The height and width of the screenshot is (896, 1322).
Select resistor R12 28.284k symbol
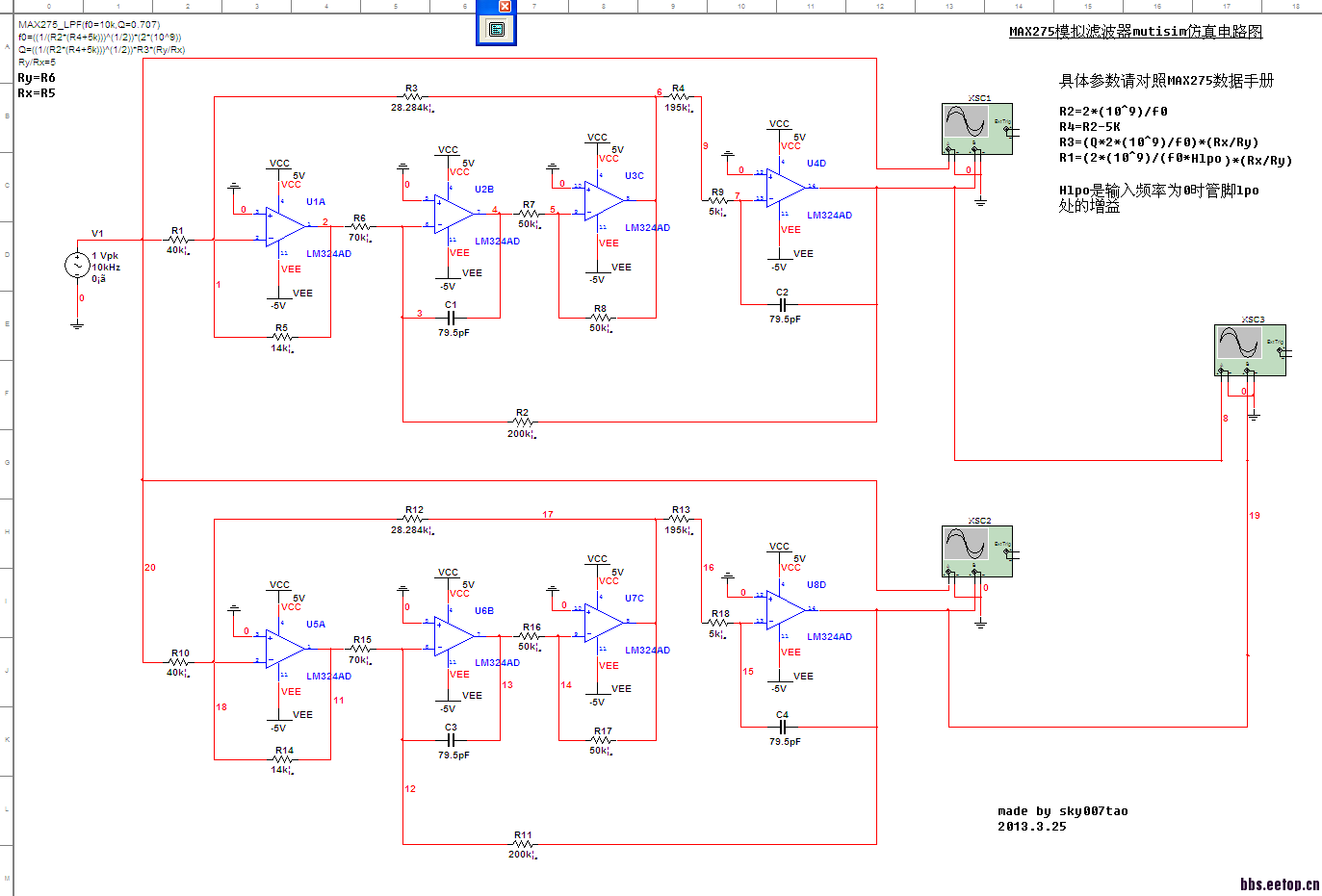[414, 520]
